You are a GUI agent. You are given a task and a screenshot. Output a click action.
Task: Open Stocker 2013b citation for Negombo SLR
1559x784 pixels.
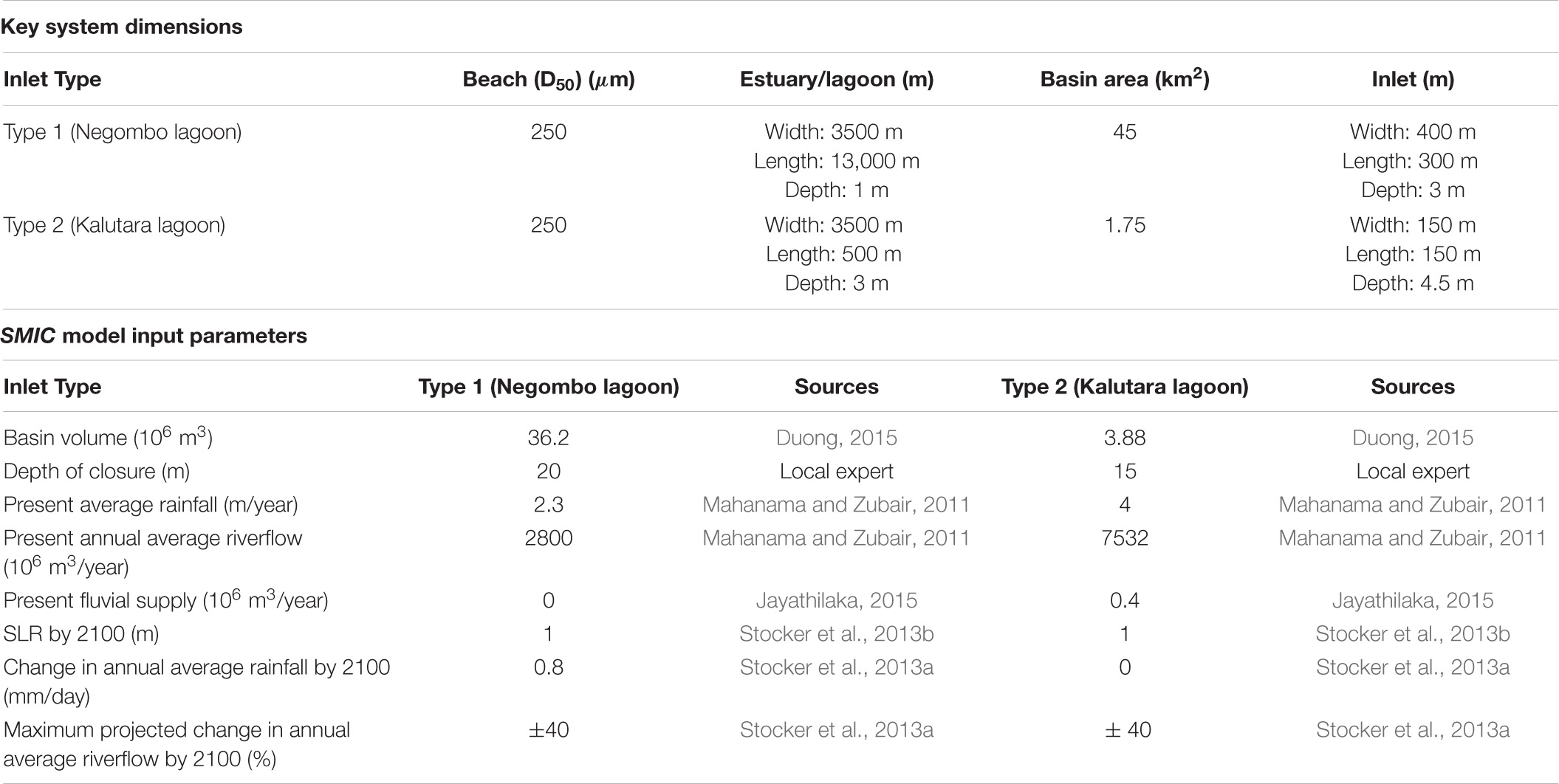point(836,633)
